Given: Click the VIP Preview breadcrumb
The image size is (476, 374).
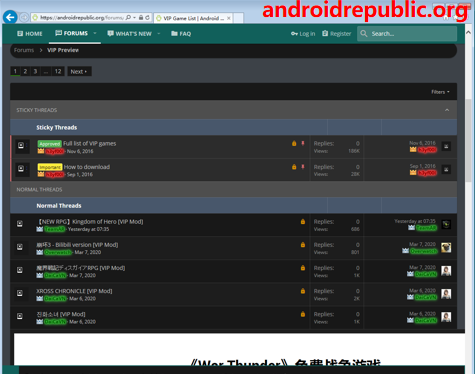Looking at the screenshot, I should point(63,50).
